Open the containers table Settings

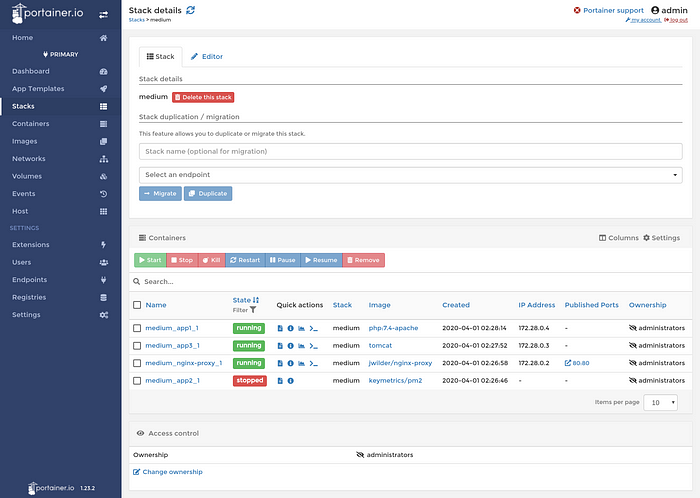click(661, 238)
